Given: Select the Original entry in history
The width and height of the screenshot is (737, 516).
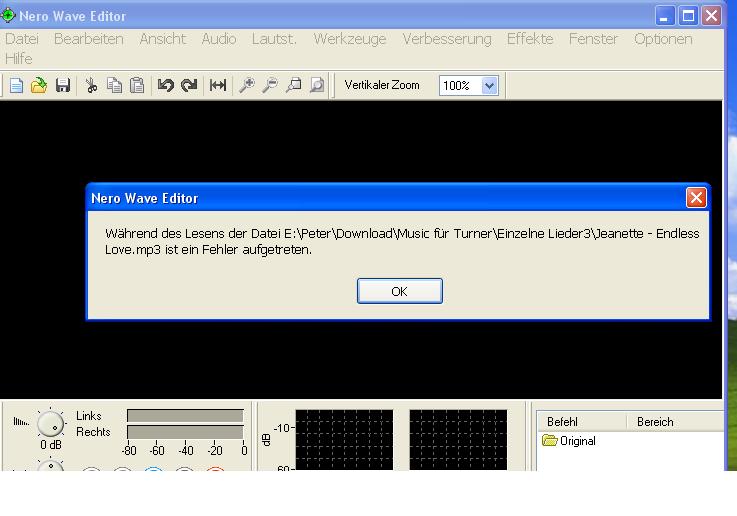Looking at the screenshot, I should pos(578,441).
